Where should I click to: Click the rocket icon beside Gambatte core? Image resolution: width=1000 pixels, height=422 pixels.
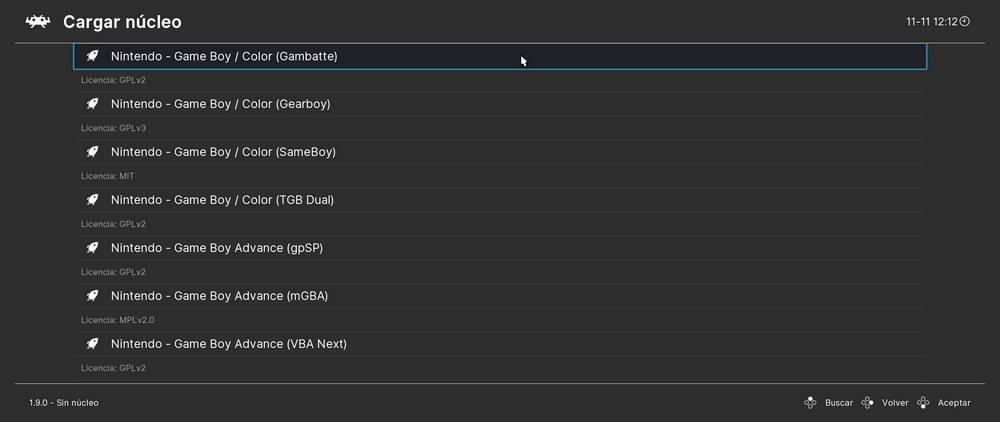92,56
